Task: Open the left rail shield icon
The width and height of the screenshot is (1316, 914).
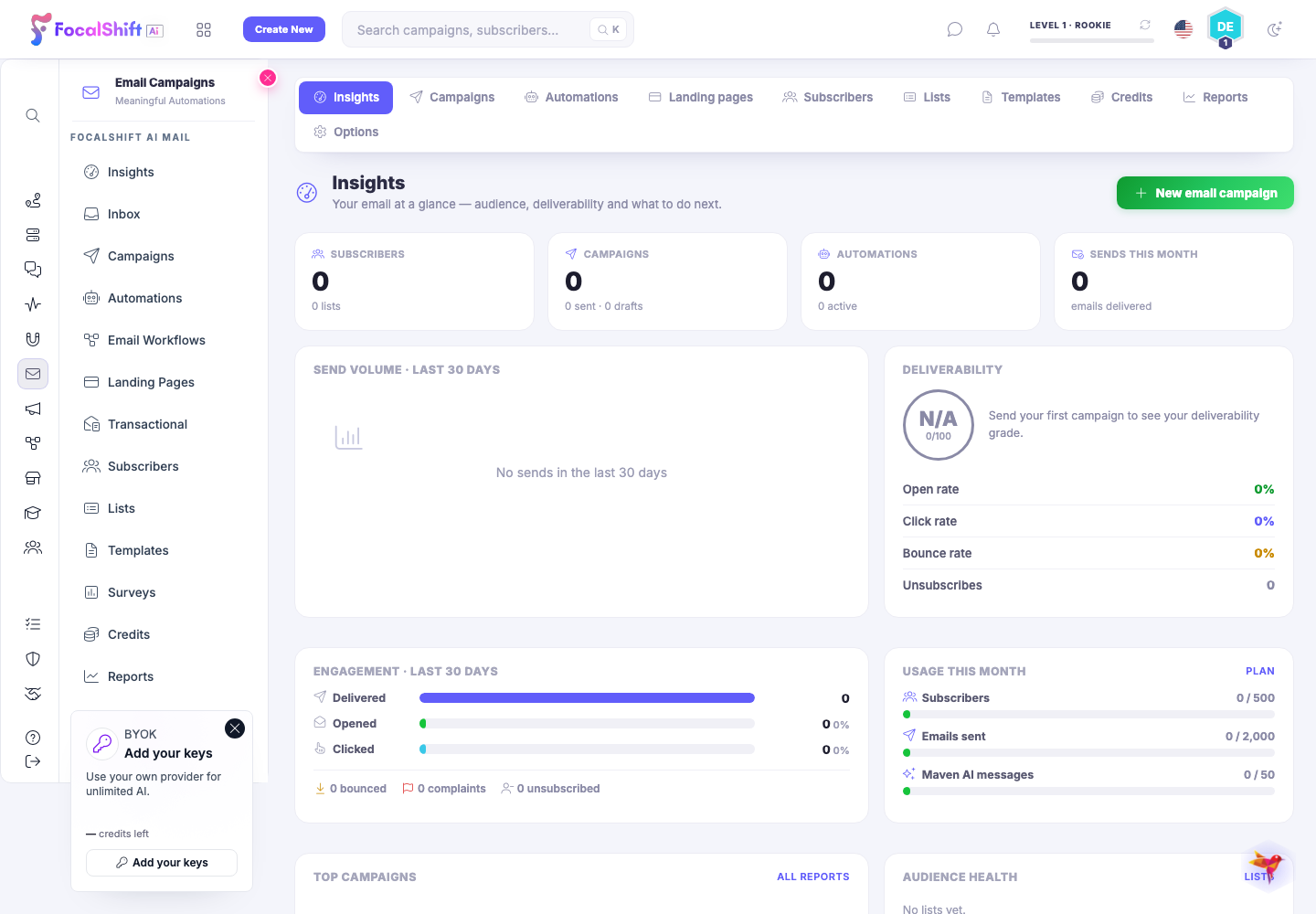Action: pyautogui.click(x=33, y=659)
